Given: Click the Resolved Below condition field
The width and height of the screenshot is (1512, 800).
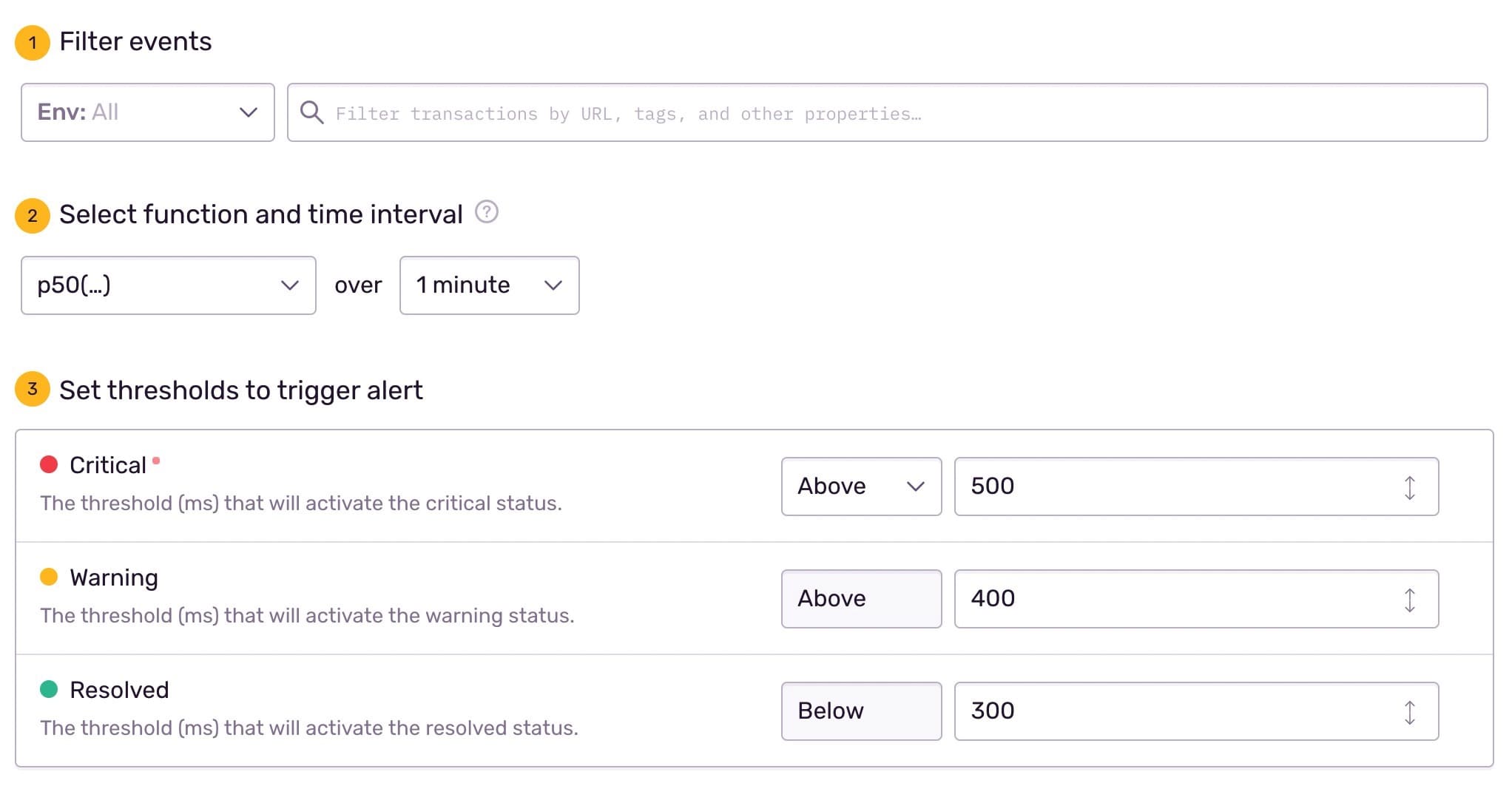Looking at the screenshot, I should [x=861, y=711].
